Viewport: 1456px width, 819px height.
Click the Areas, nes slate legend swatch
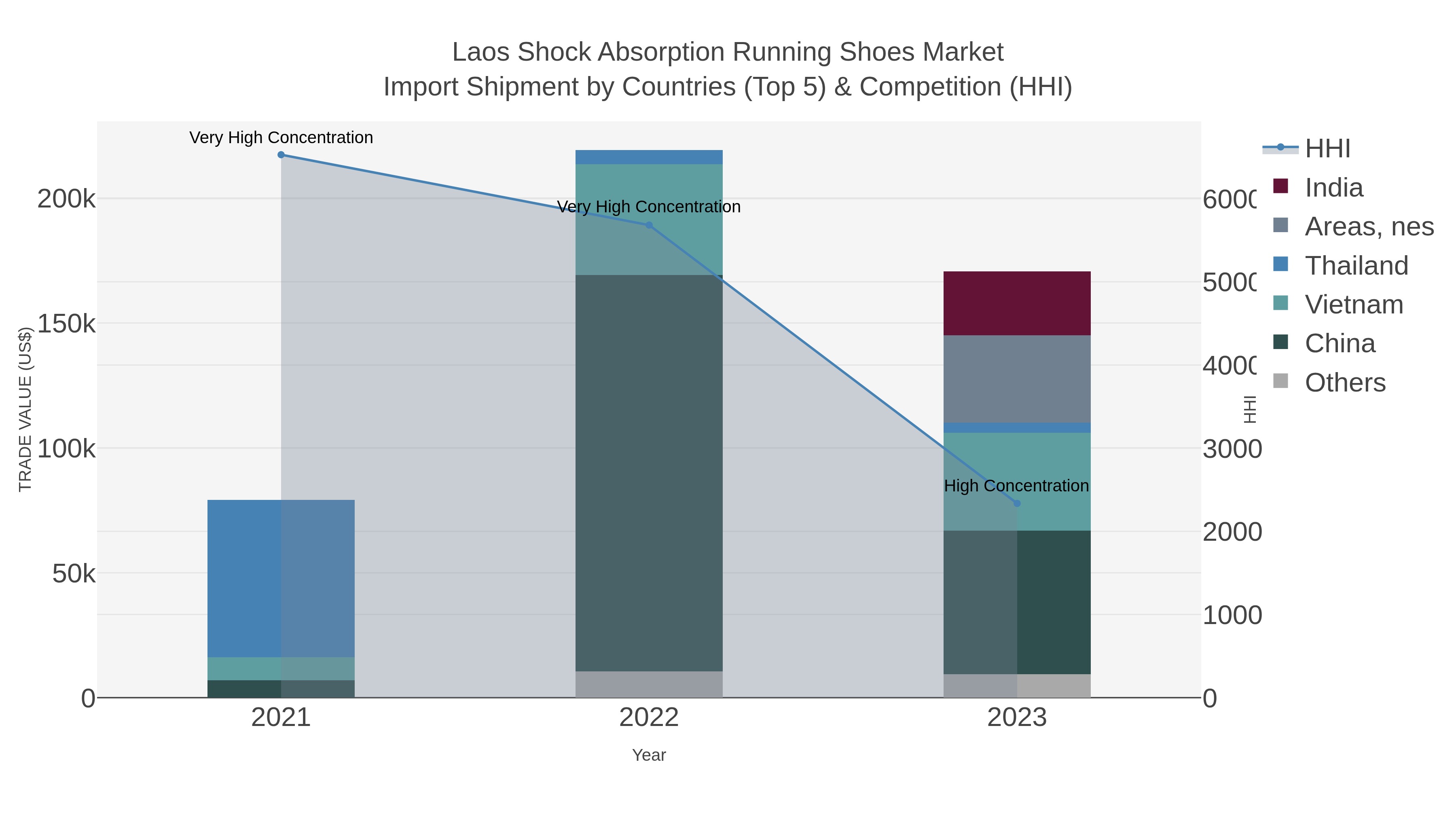[x=1281, y=225]
